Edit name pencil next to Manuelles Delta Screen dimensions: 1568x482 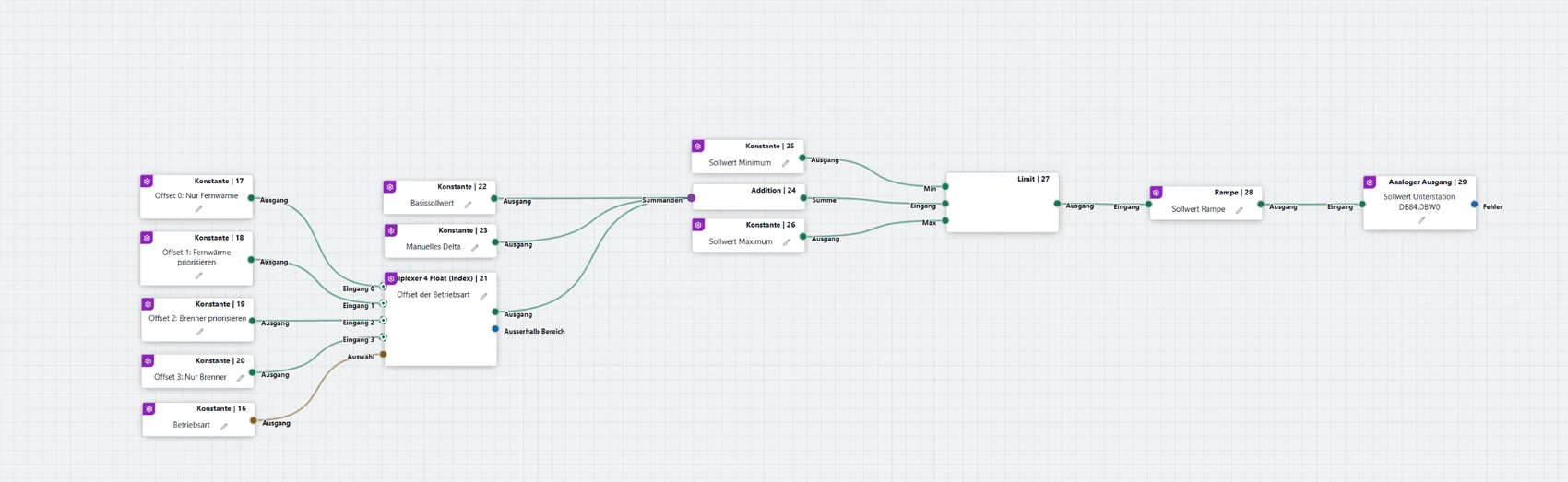pos(474,248)
